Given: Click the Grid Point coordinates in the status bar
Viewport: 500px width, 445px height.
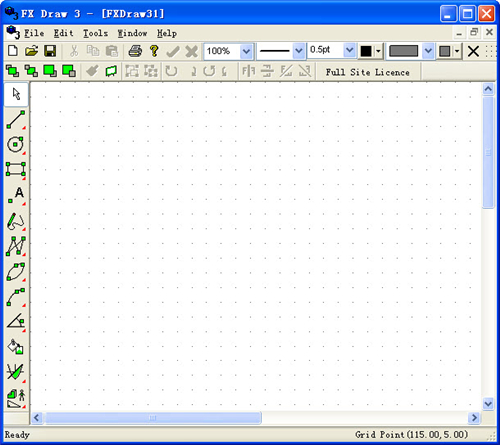Looking at the screenshot, I should click(411, 435).
